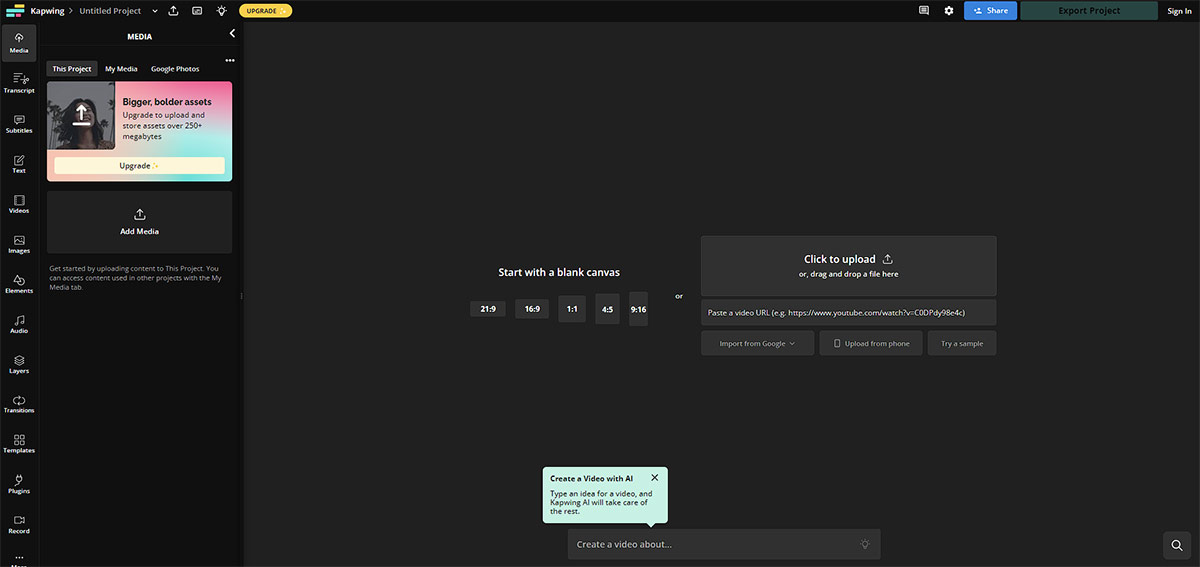Select the Text tool in sidebar

[19, 163]
